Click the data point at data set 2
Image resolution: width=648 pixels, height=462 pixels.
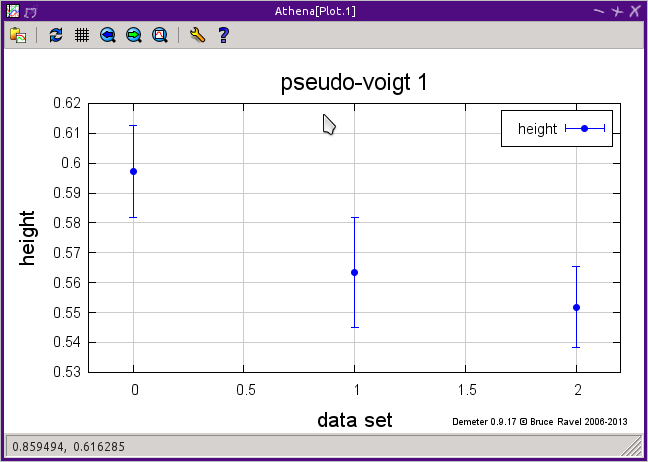tap(577, 307)
